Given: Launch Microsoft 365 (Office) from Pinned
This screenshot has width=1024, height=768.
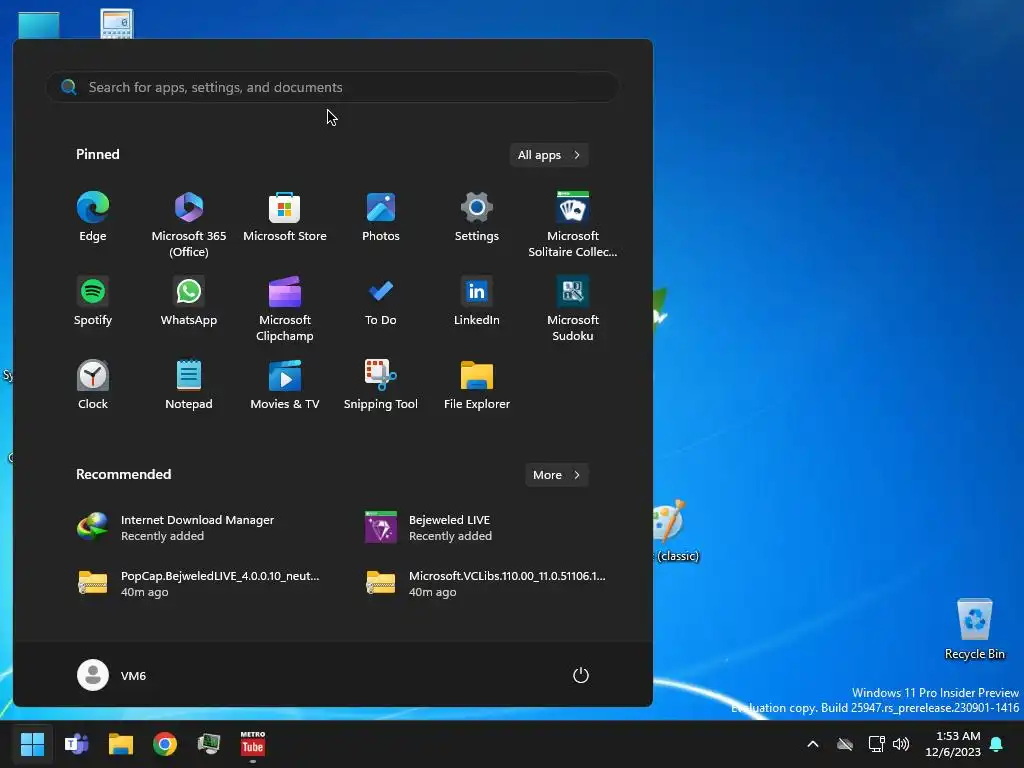Looking at the screenshot, I should 189,224.
